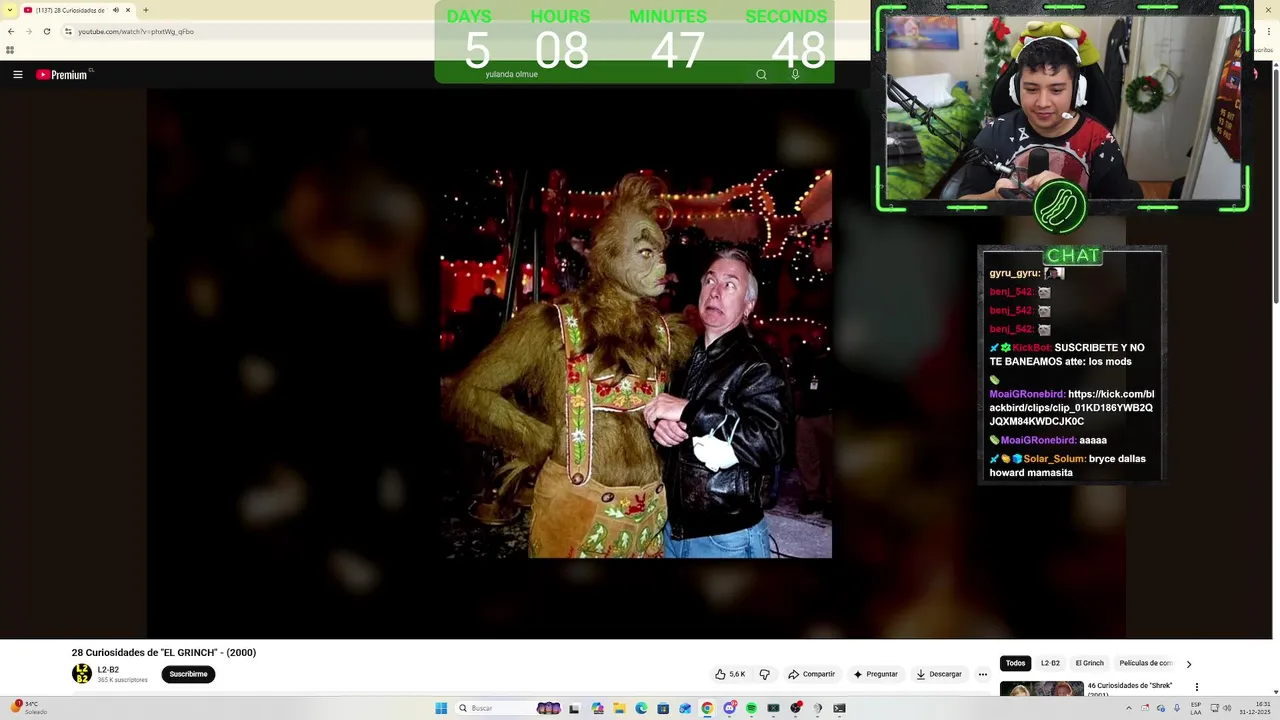Click the YouTube search magnifier icon
The image size is (1280, 720).
point(761,75)
